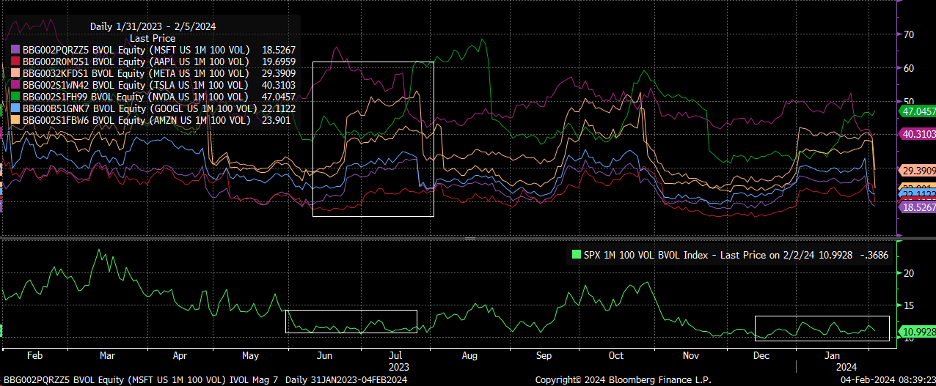Click the legend value 19.6959 for AAPL
Screen dimensions: 936x386
(x=279, y=61)
